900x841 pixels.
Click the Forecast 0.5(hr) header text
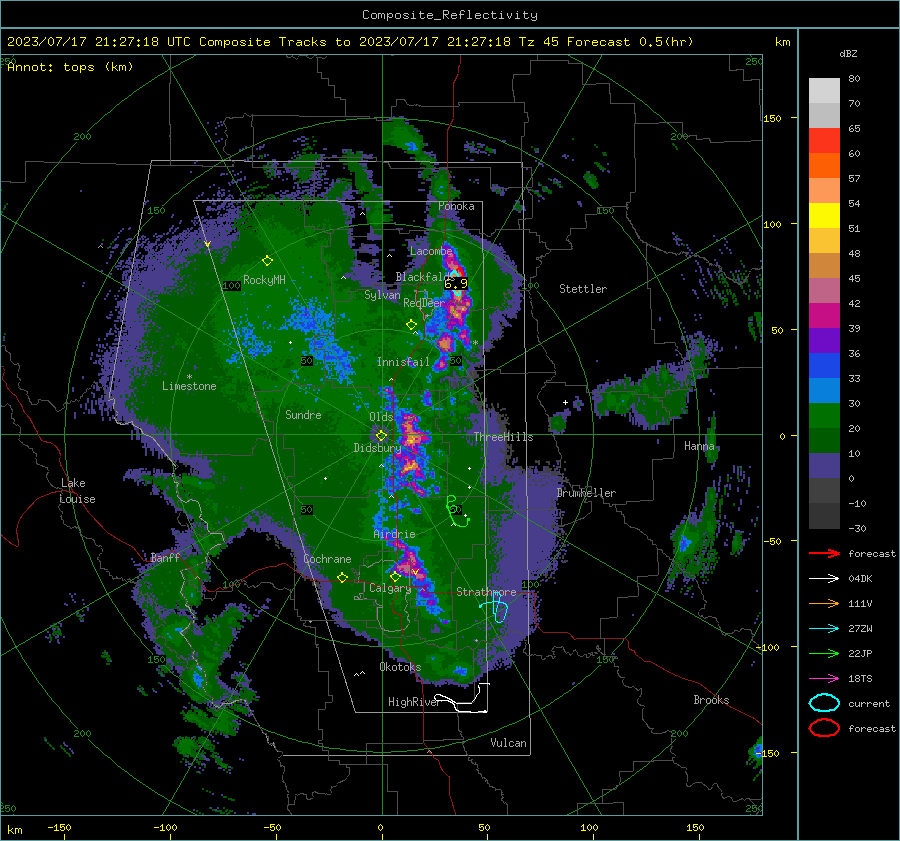click(x=630, y=42)
